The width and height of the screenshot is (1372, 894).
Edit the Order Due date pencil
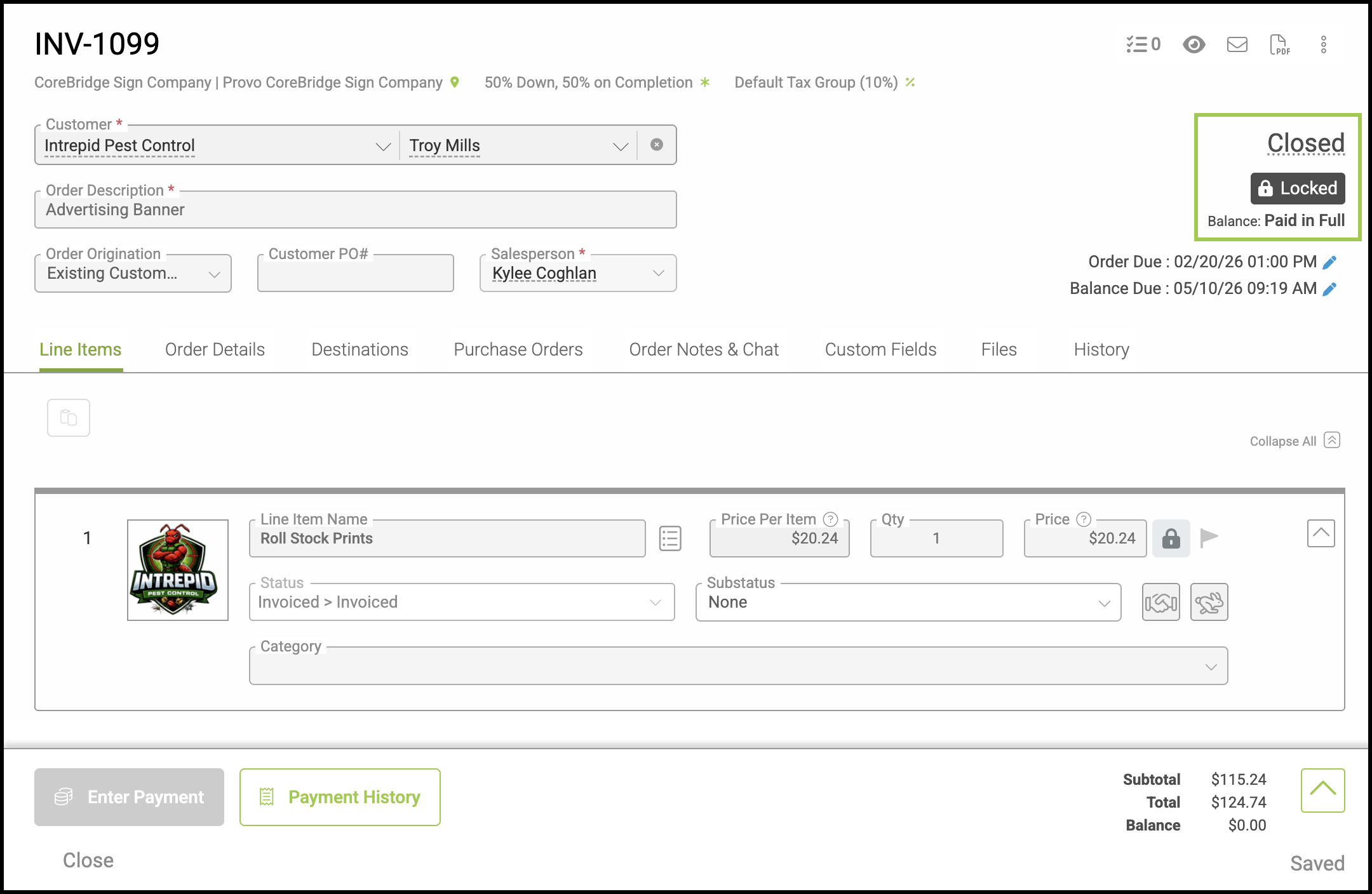pyautogui.click(x=1329, y=262)
